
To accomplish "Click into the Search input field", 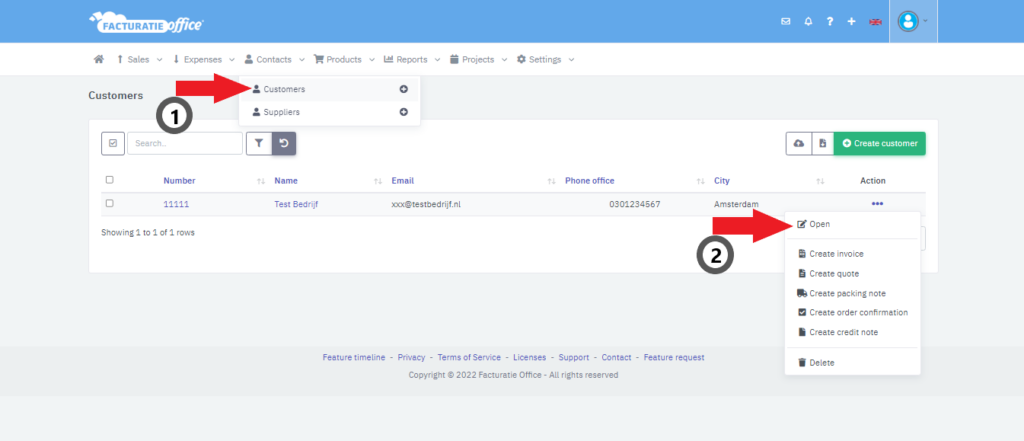I will 185,143.
